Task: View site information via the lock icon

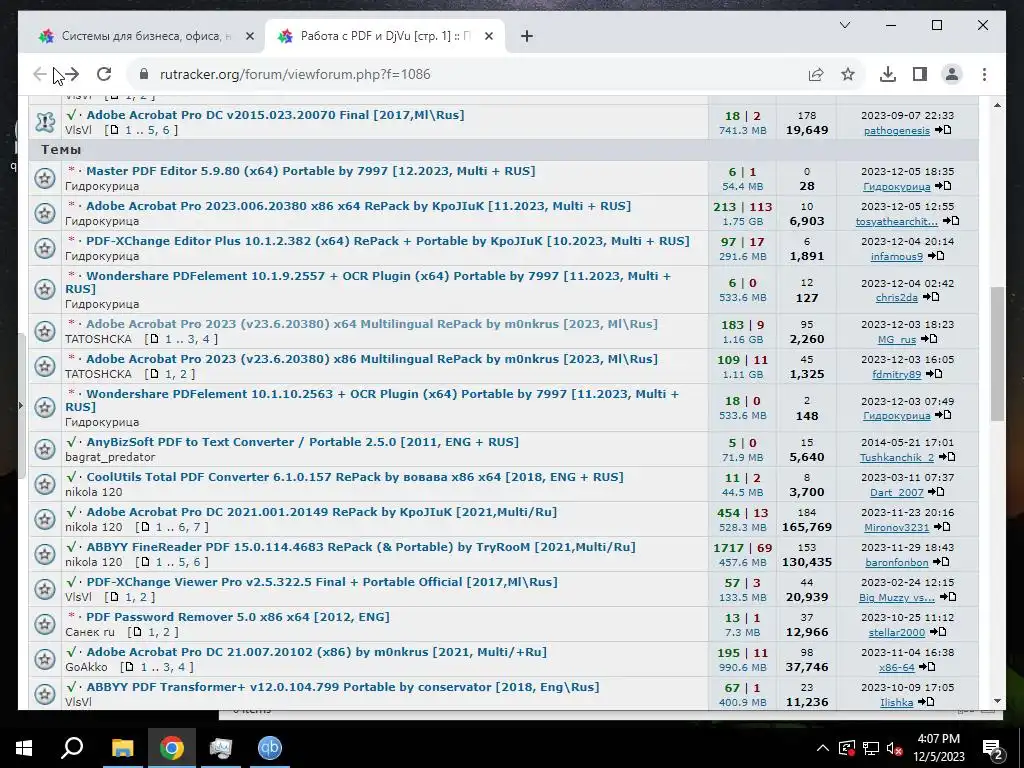Action: (x=144, y=74)
